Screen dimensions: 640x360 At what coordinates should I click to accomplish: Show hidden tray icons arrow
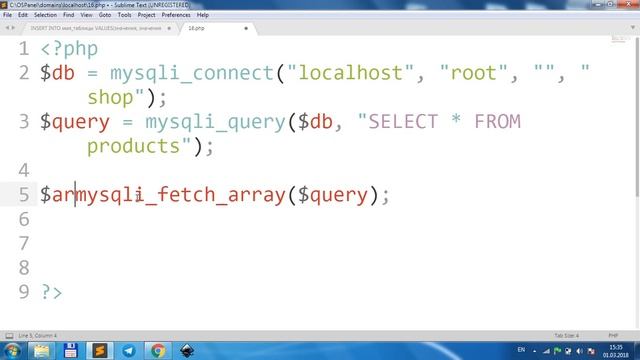coord(534,351)
